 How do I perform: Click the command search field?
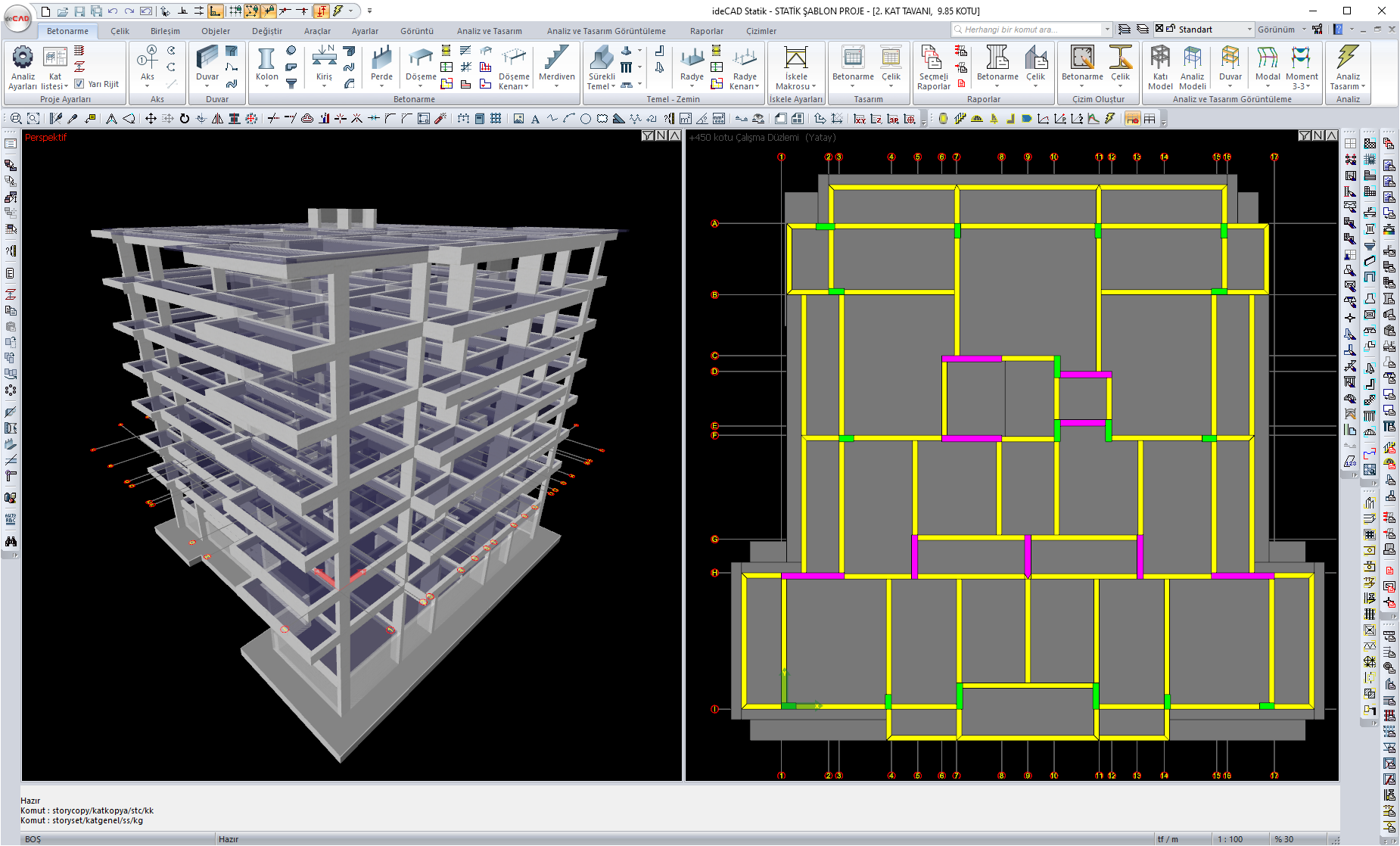point(1027,30)
